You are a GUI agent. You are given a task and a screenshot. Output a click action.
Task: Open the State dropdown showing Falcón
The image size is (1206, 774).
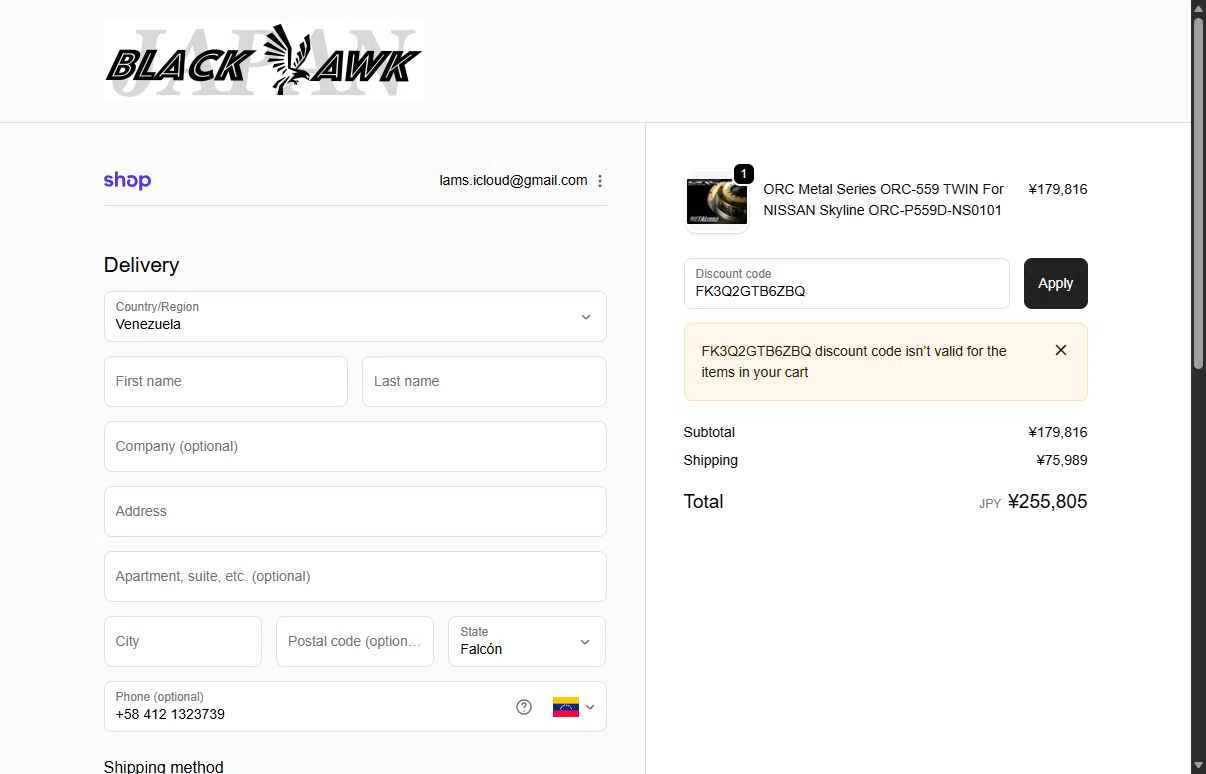click(x=527, y=641)
